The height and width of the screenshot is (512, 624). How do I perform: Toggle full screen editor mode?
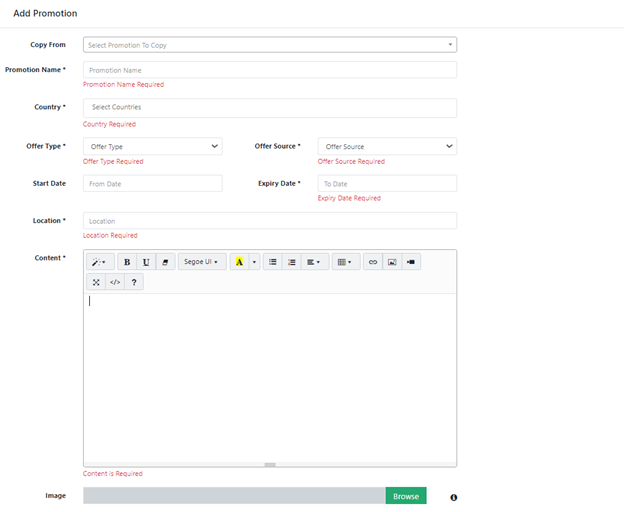click(x=96, y=282)
